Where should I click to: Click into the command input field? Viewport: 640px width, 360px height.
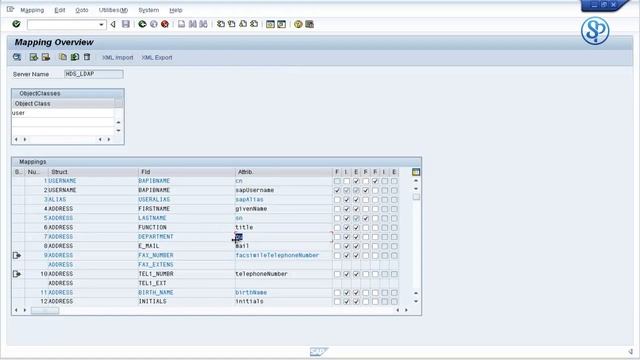click(x=63, y=24)
